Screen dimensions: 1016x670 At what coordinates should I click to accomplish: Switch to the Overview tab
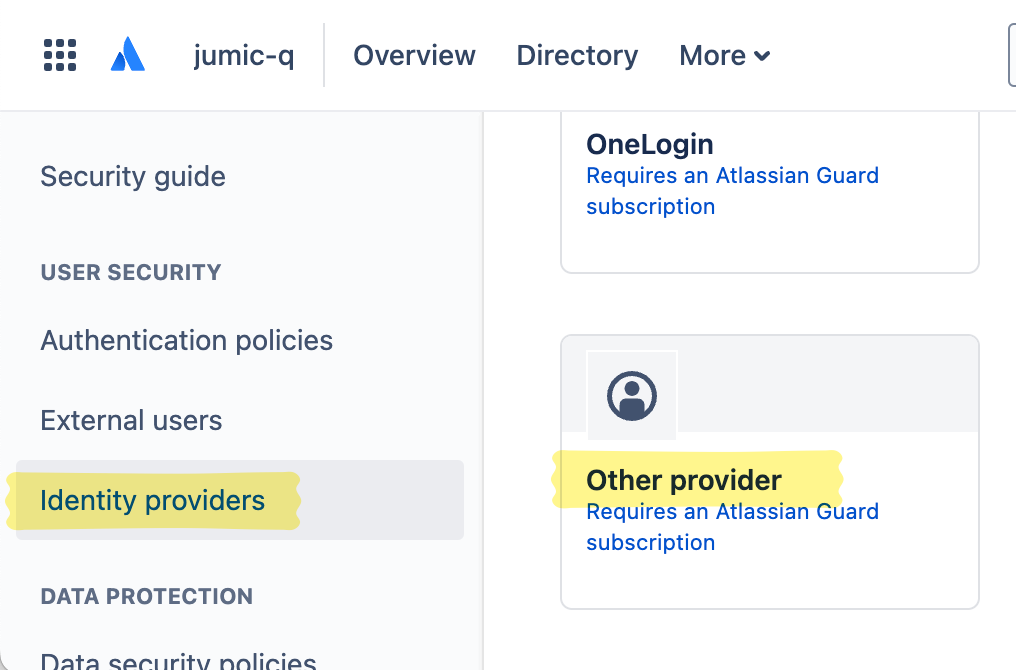414,56
